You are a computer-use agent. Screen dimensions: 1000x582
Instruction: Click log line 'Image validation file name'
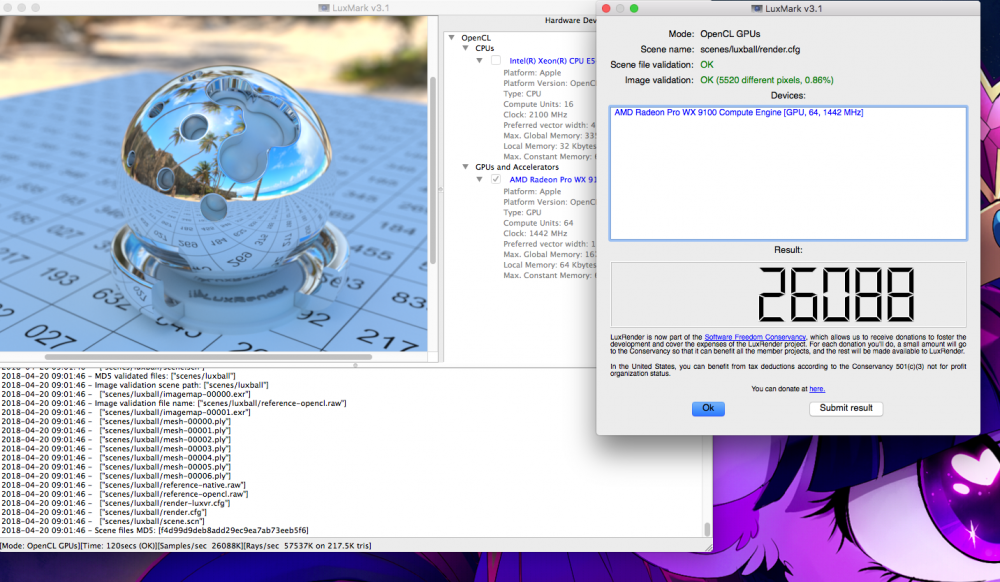pos(173,404)
